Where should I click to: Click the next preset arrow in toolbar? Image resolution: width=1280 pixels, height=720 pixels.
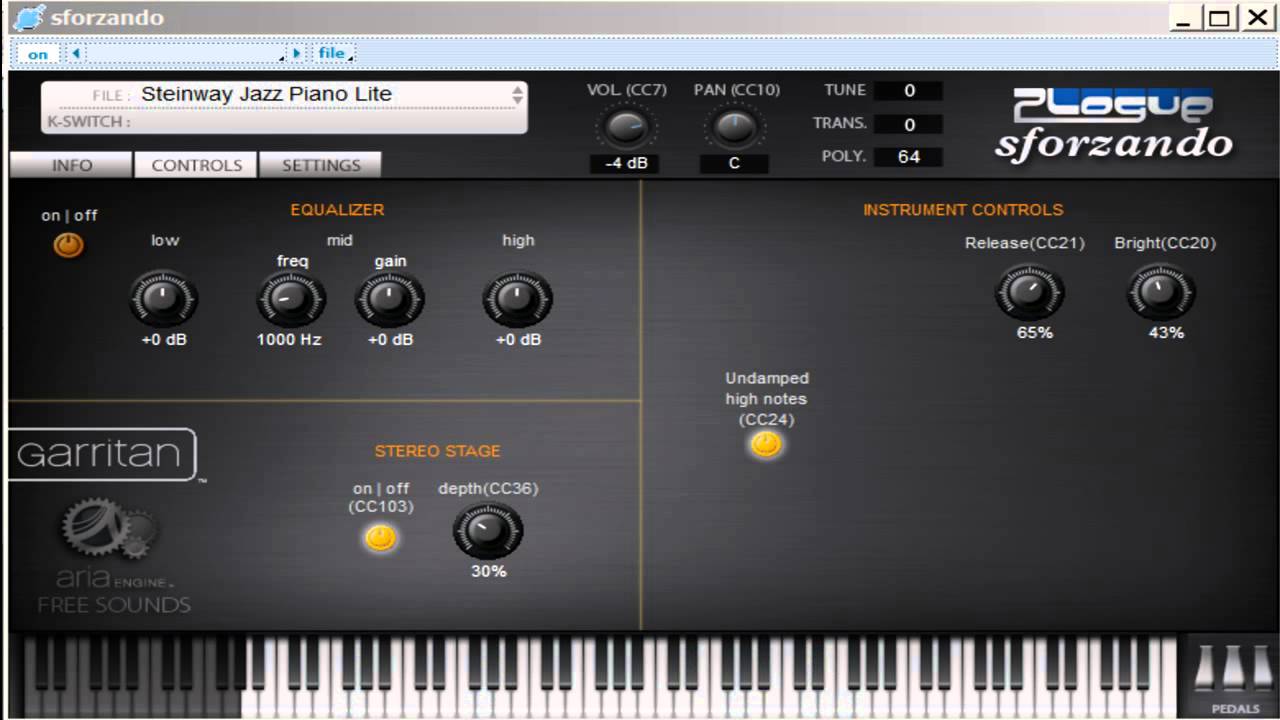point(296,54)
